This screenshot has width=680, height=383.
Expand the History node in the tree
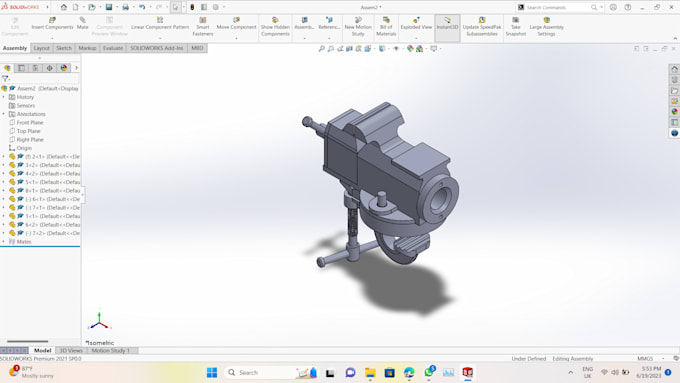click(4, 97)
